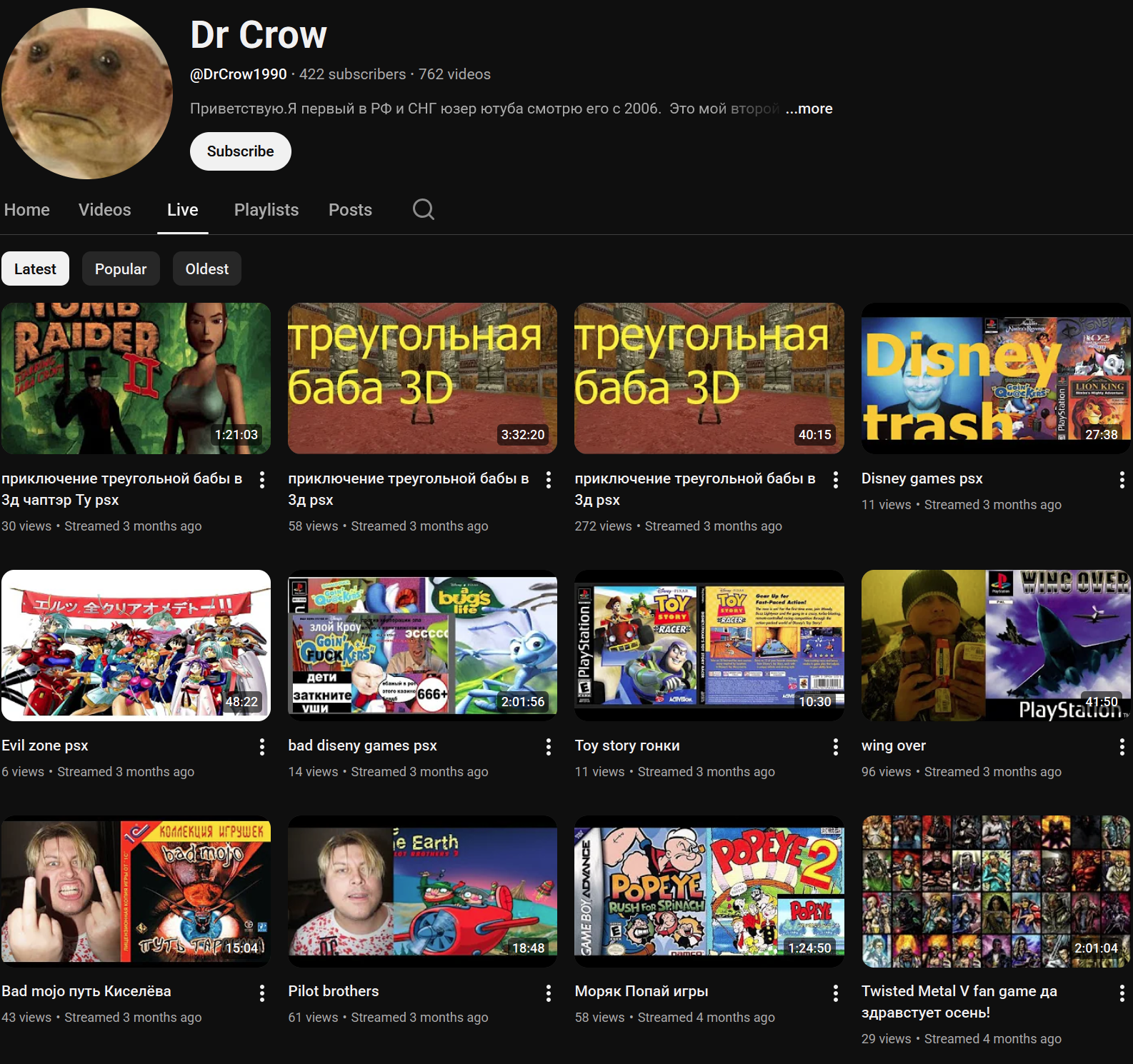The height and width of the screenshot is (1064, 1133).
Task: Click the 'Dr Crow' channel name heading
Action: 259,35
